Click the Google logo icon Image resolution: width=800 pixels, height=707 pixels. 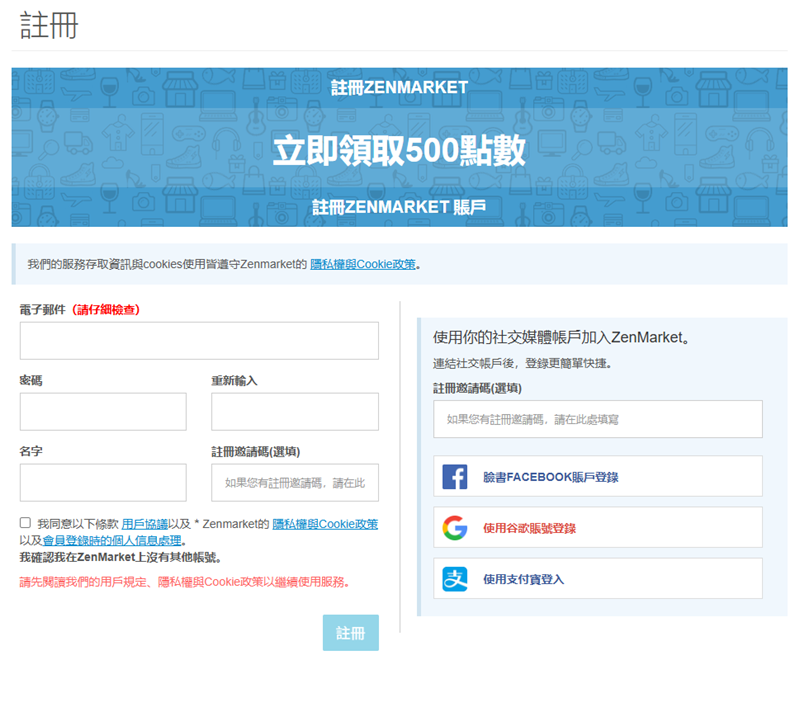tap(455, 528)
